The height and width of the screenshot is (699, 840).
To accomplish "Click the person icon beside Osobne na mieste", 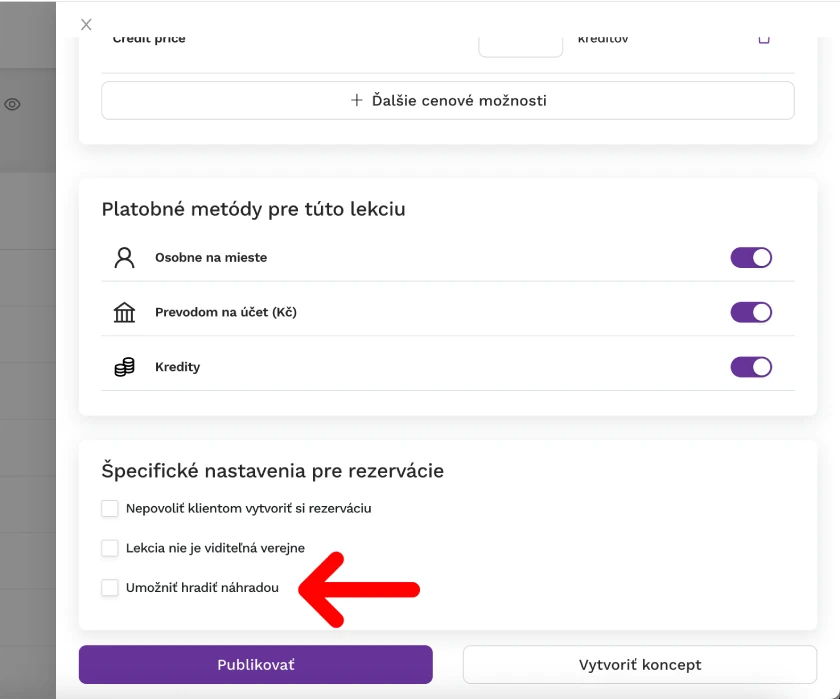I will click(124, 258).
